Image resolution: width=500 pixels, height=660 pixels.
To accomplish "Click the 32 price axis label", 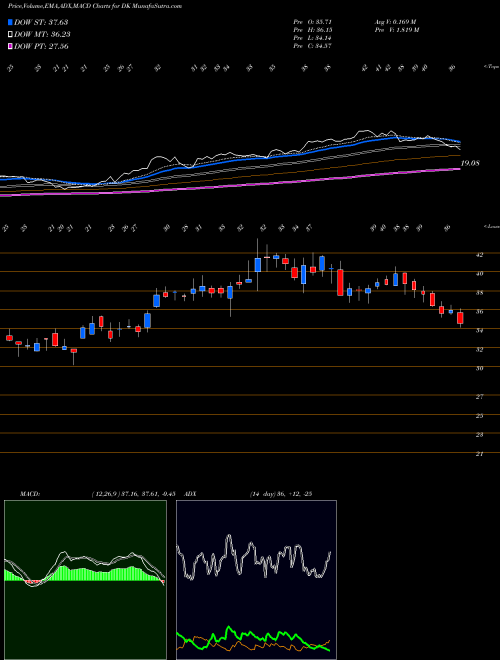I will point(479,349).
